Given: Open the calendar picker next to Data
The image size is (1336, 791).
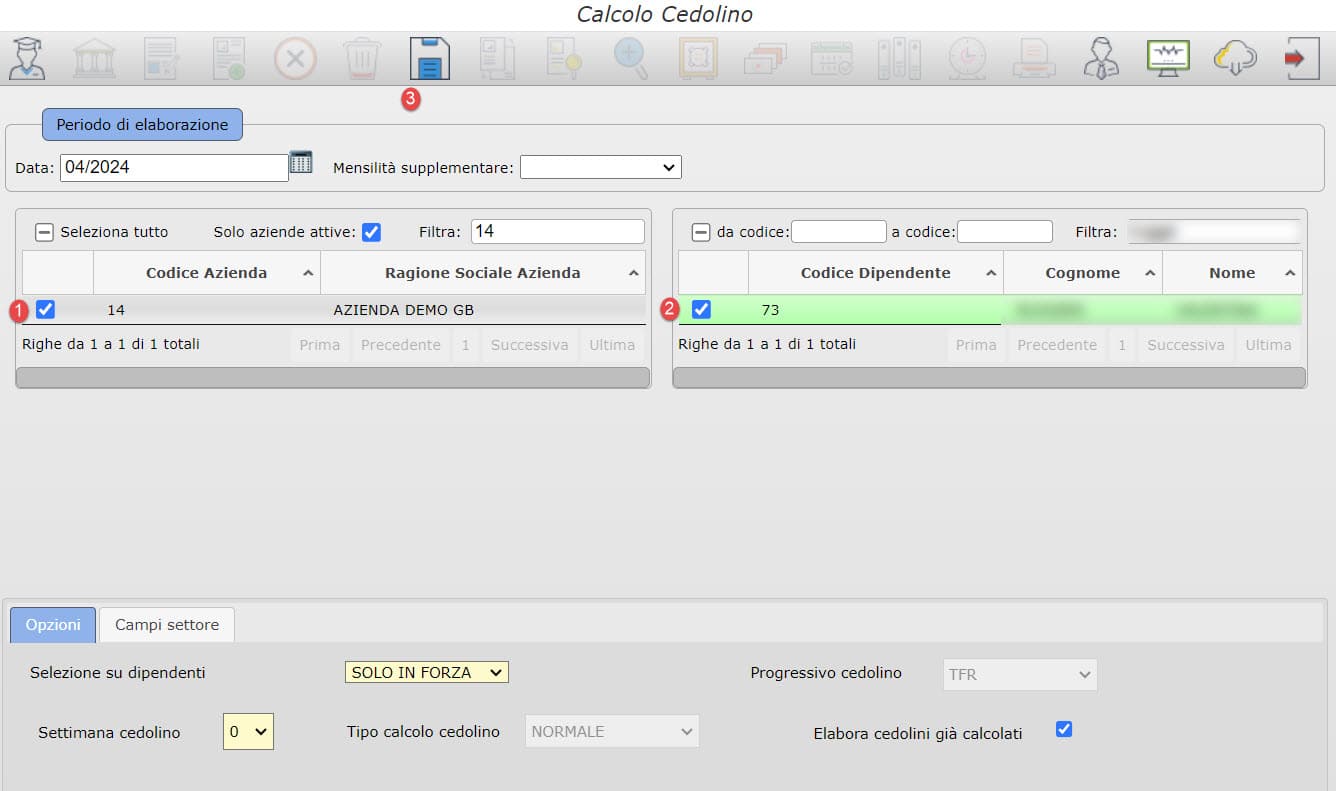Looking at the screenshot, I should (301, 163).
